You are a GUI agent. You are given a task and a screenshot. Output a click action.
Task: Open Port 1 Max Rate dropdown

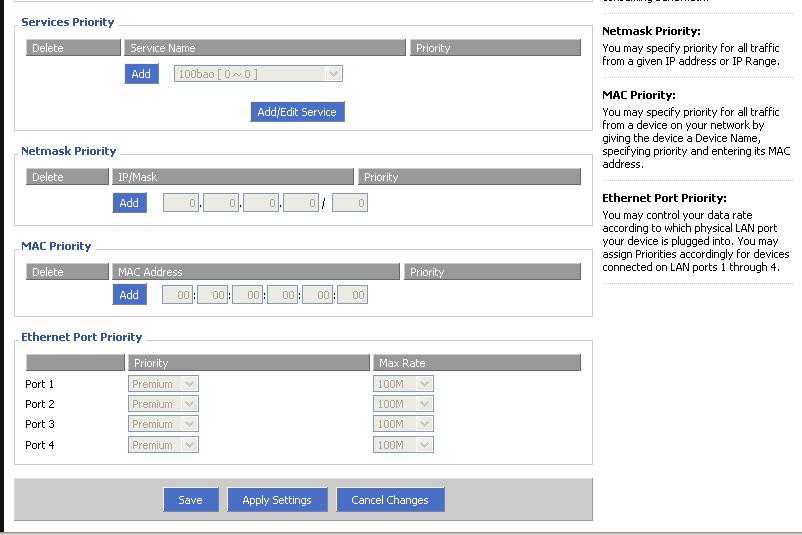point(403,384)
